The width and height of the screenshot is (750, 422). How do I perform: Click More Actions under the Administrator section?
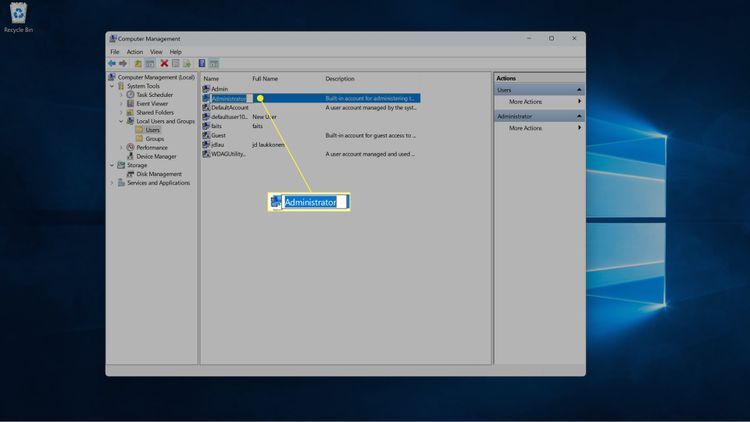(525, 128)
